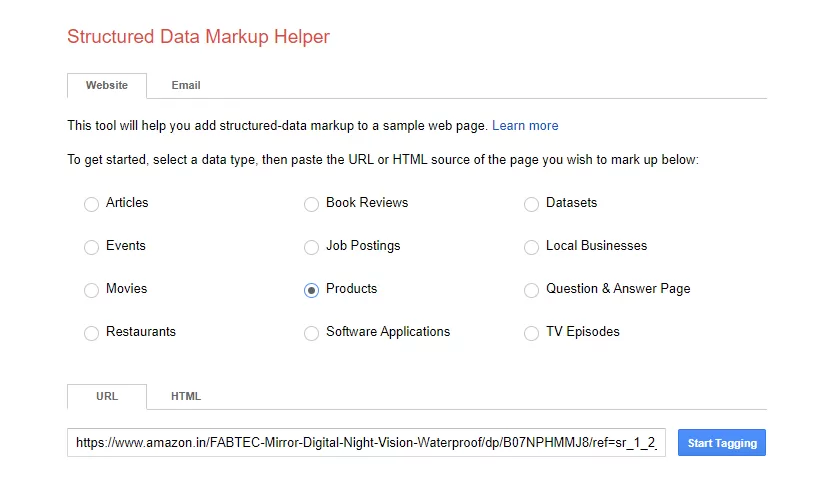Switch to the Email tab
Viewport: 823px width, 496px height.
(x=186, y=86)
